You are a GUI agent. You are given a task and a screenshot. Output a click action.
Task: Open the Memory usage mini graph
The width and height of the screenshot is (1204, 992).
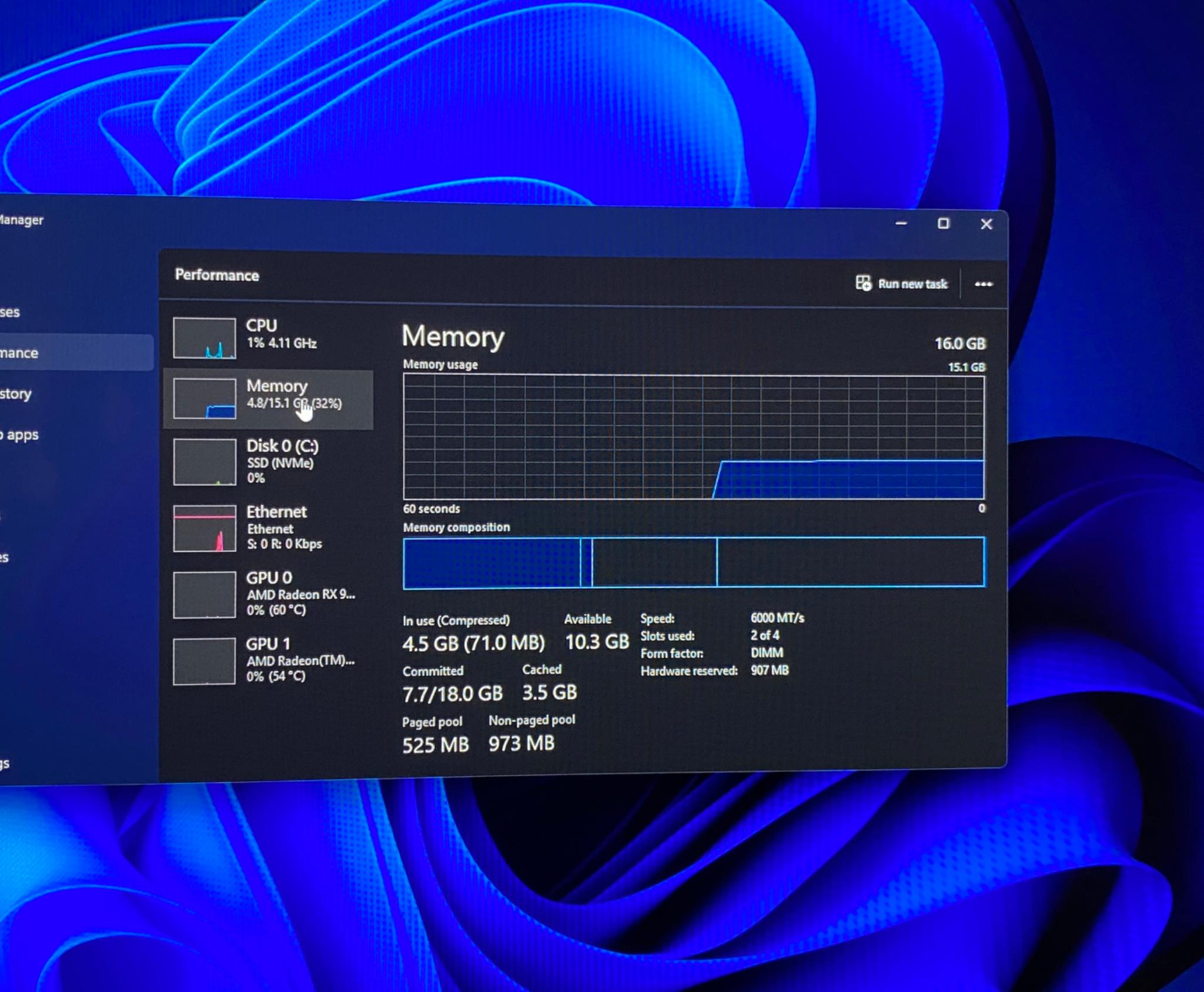(205, 398)
